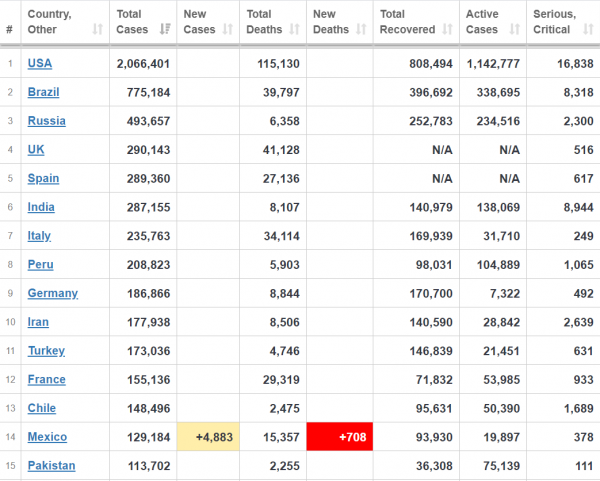The width and height of the screenshot is (600, 481).
Task: Click the Total Recovered header text
Action: coord(407,22)
